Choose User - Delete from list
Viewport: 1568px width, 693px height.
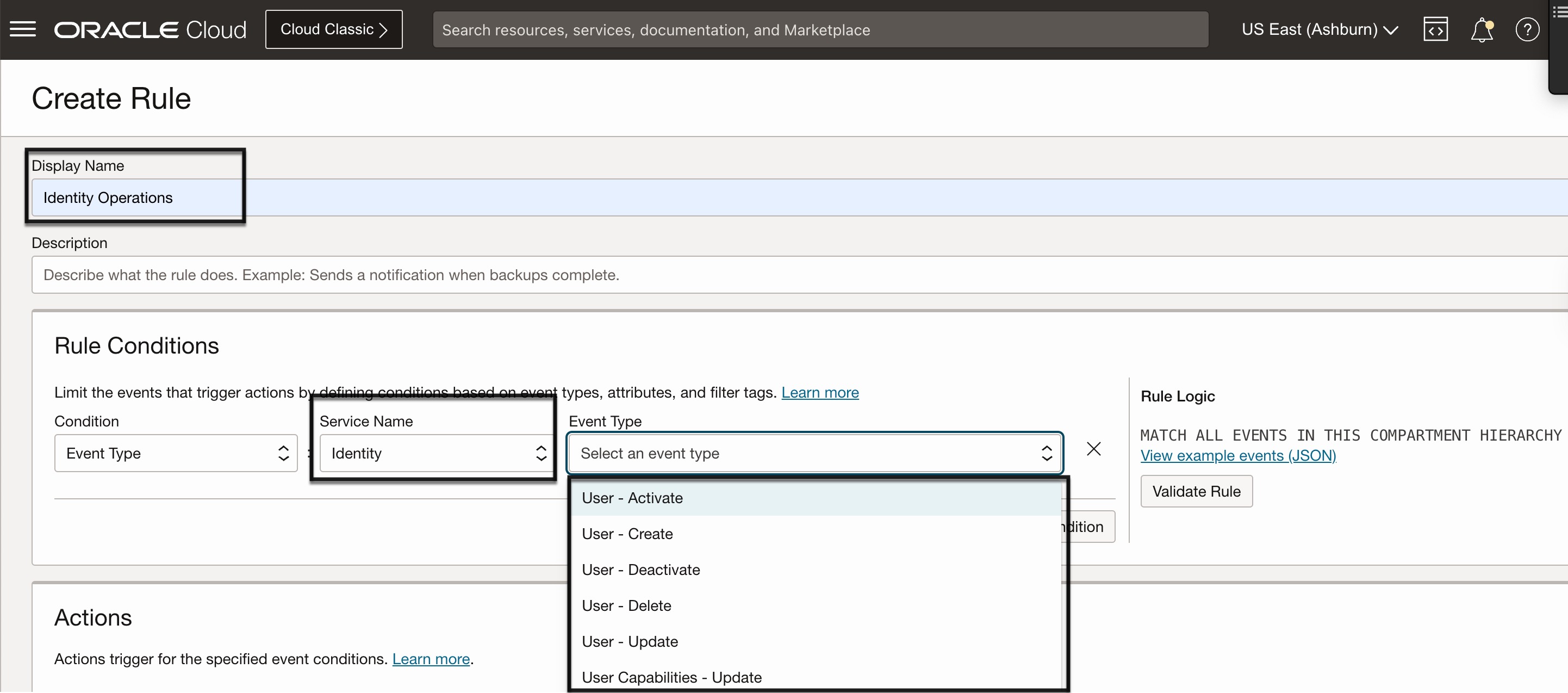point(626,606)
